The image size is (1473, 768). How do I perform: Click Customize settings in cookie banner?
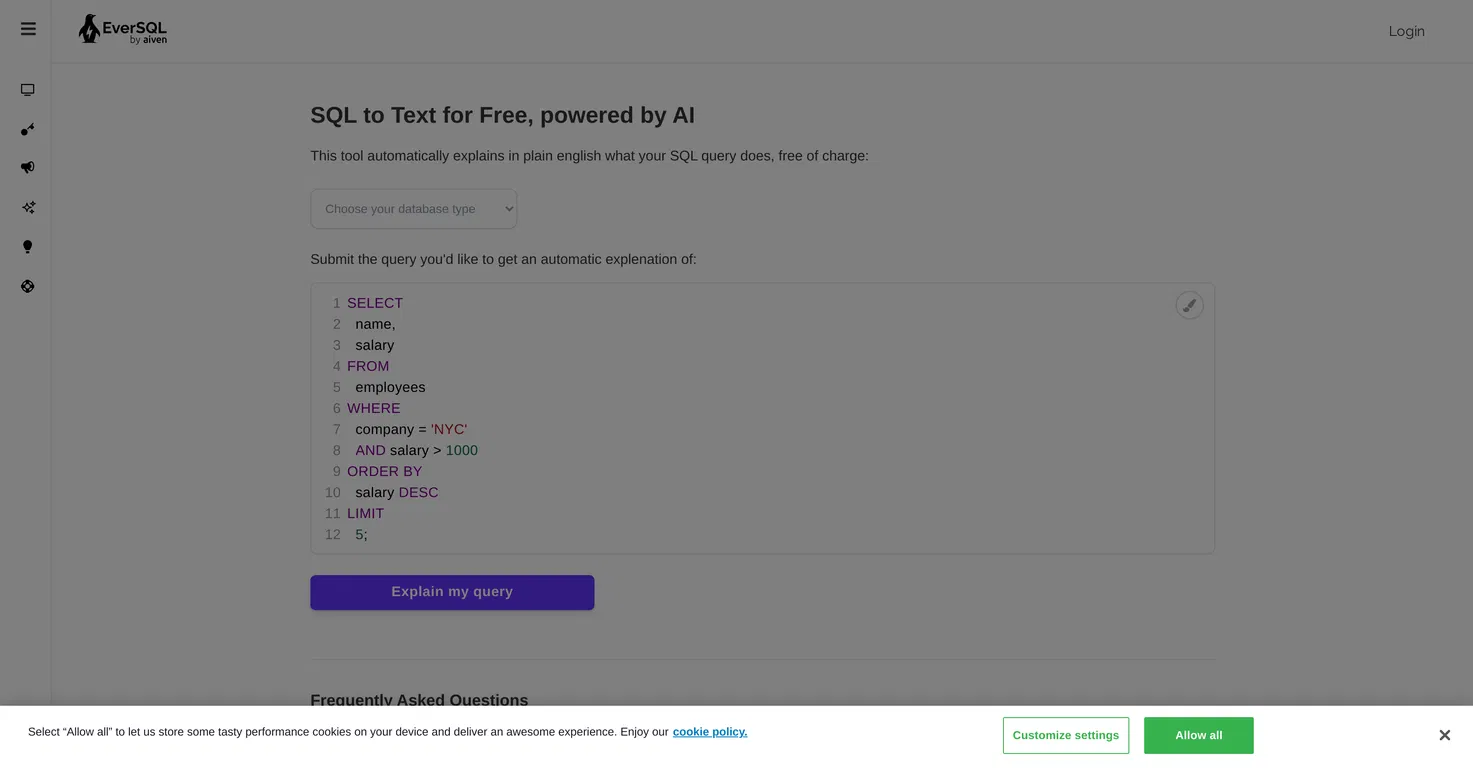point(1066,735)
